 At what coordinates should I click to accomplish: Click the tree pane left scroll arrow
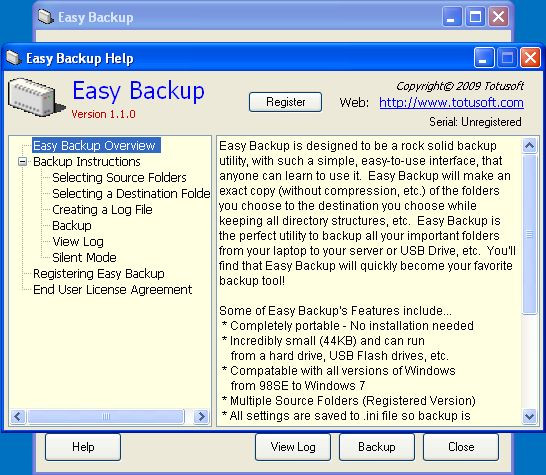(x=18, y=416)
